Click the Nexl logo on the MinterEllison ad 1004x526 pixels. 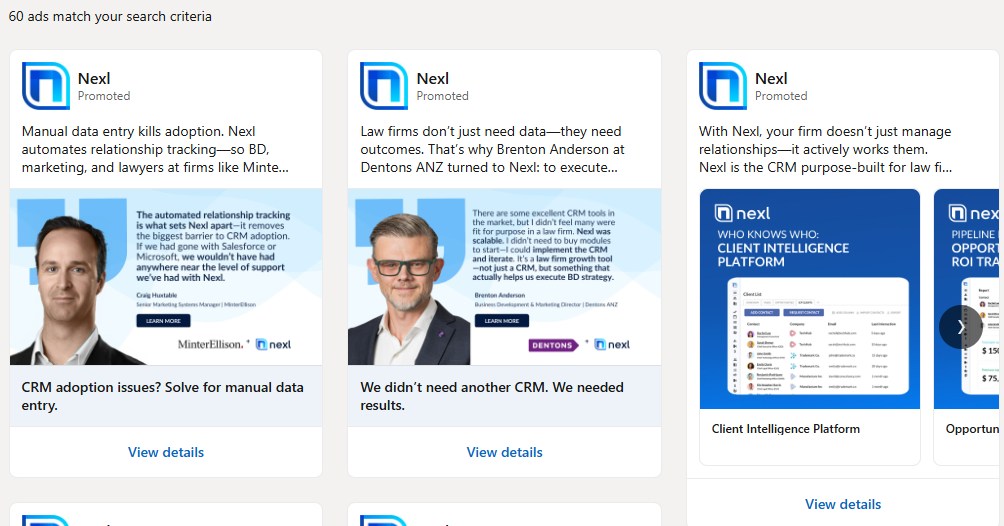(x=46, y=86)
